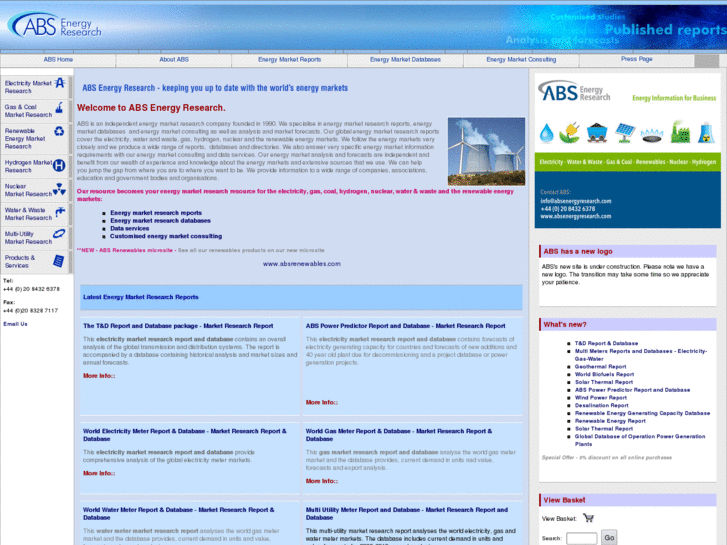Viewport: 727px width, 545px height.
Task: Open Wind Power Report link
Action: tap(601, 398)
